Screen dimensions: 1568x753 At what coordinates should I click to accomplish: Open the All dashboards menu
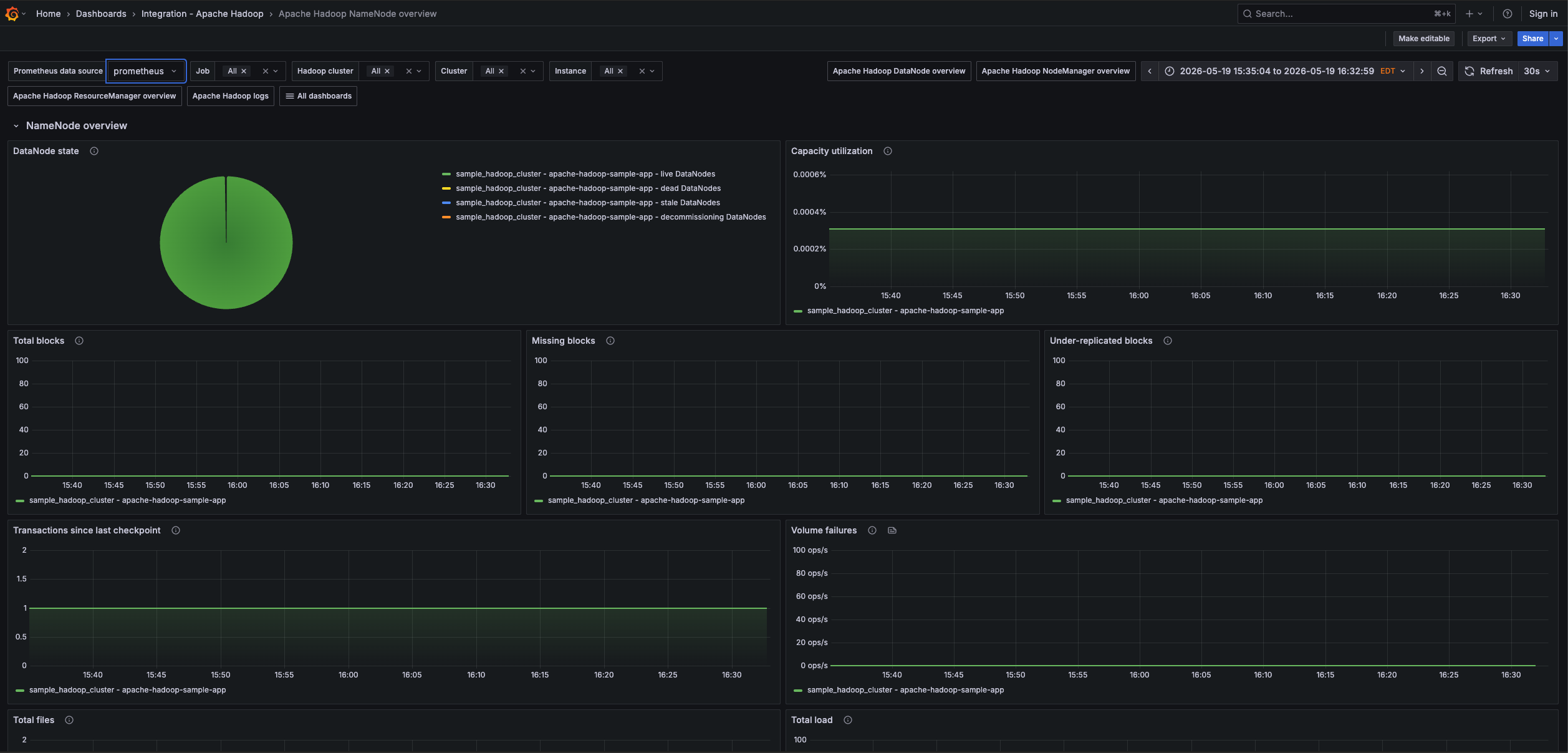(x=318, y=96)
